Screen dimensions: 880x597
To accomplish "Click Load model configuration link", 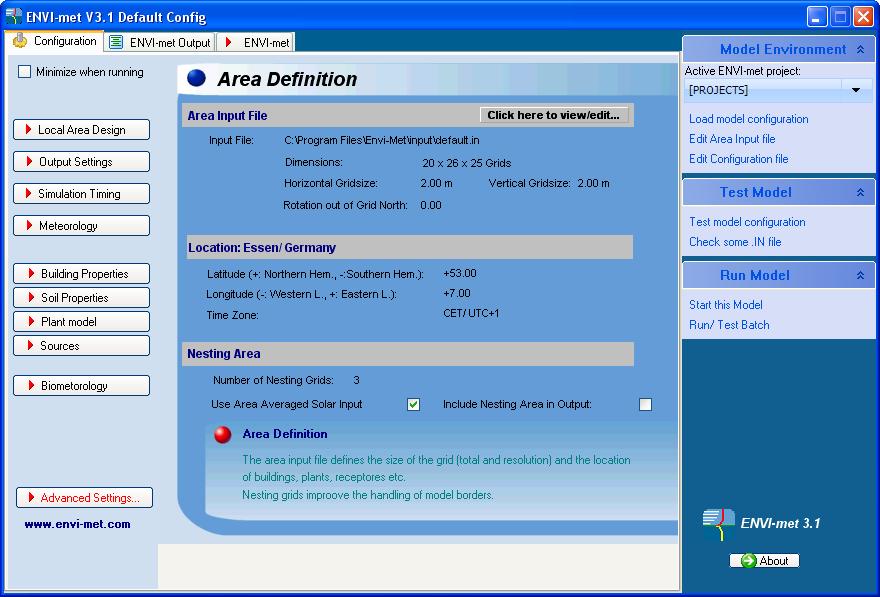I will [749, 119].
